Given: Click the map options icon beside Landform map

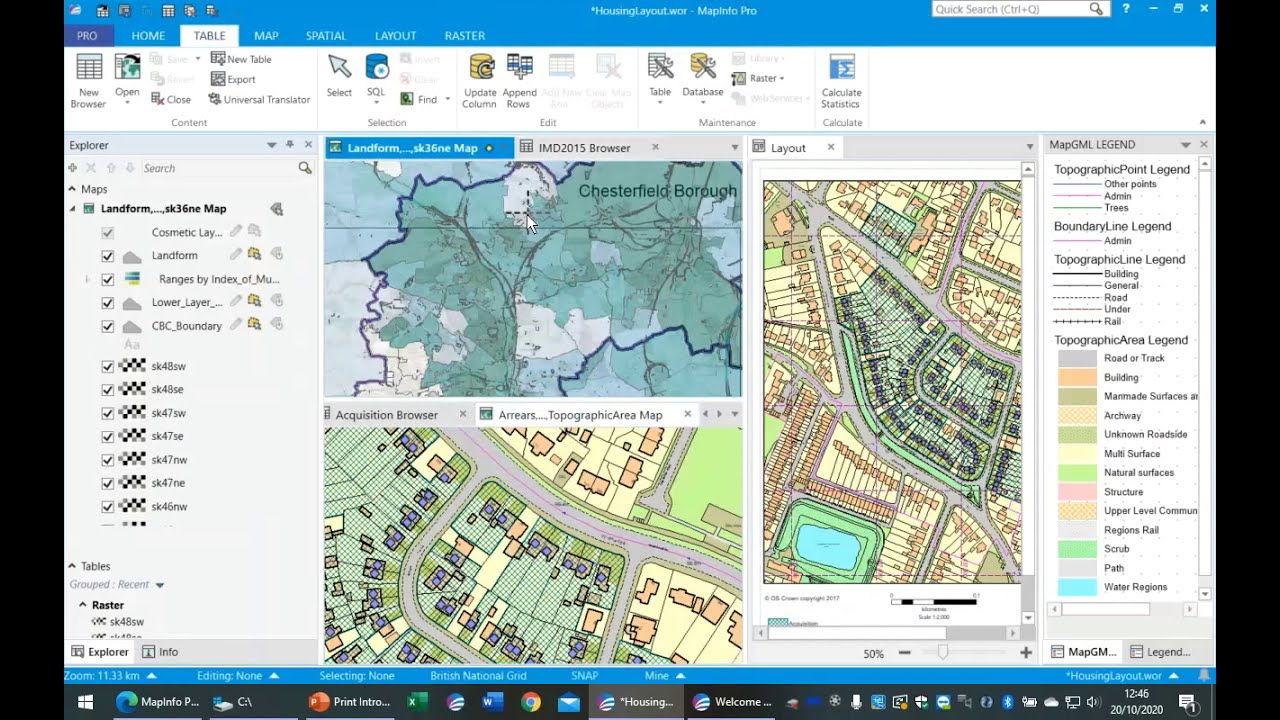Looking at the screenshot, I should 277,208.
